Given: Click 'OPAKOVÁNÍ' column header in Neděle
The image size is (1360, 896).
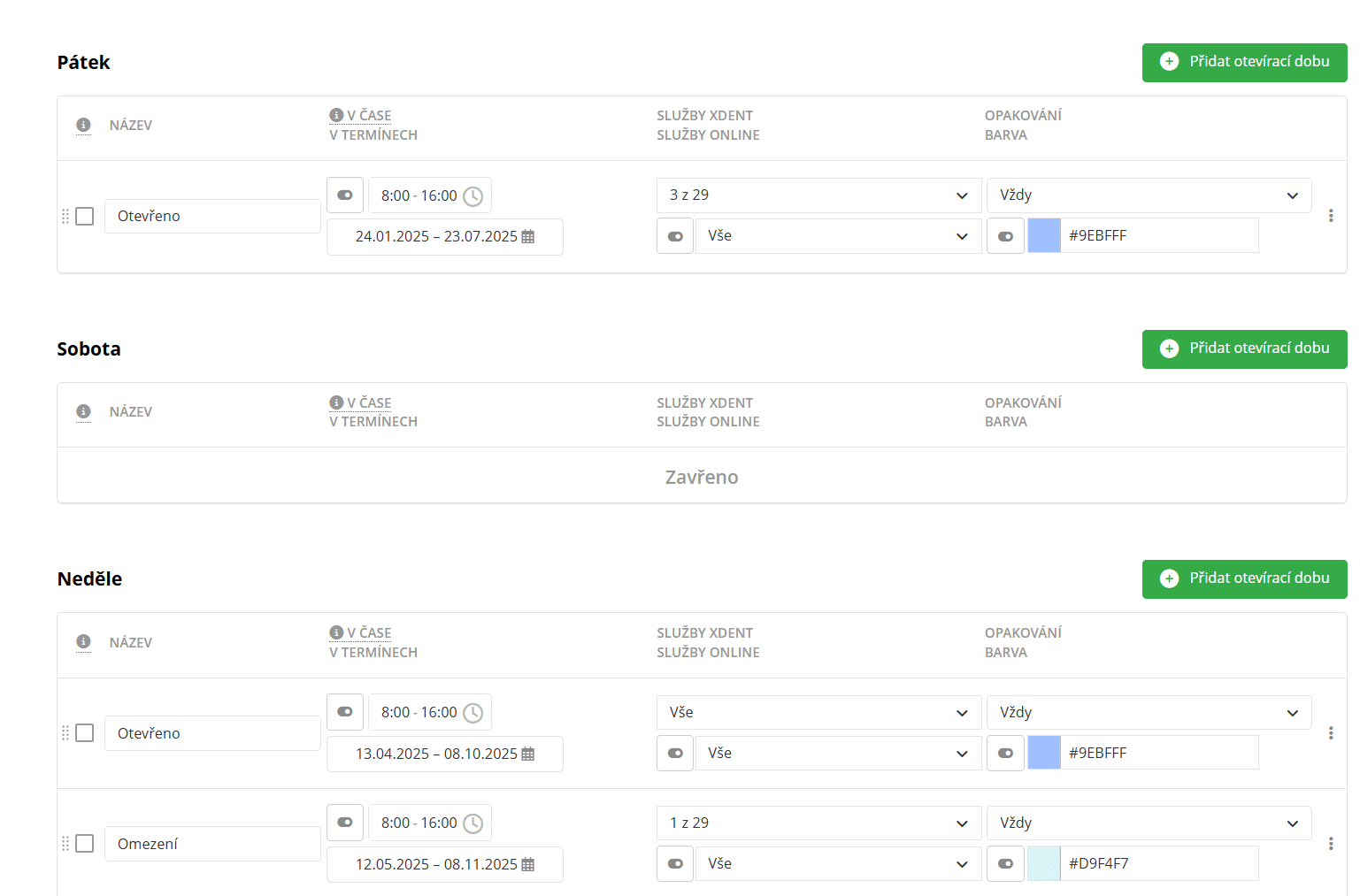Looking at the screenshot, I should point(1023,632).
